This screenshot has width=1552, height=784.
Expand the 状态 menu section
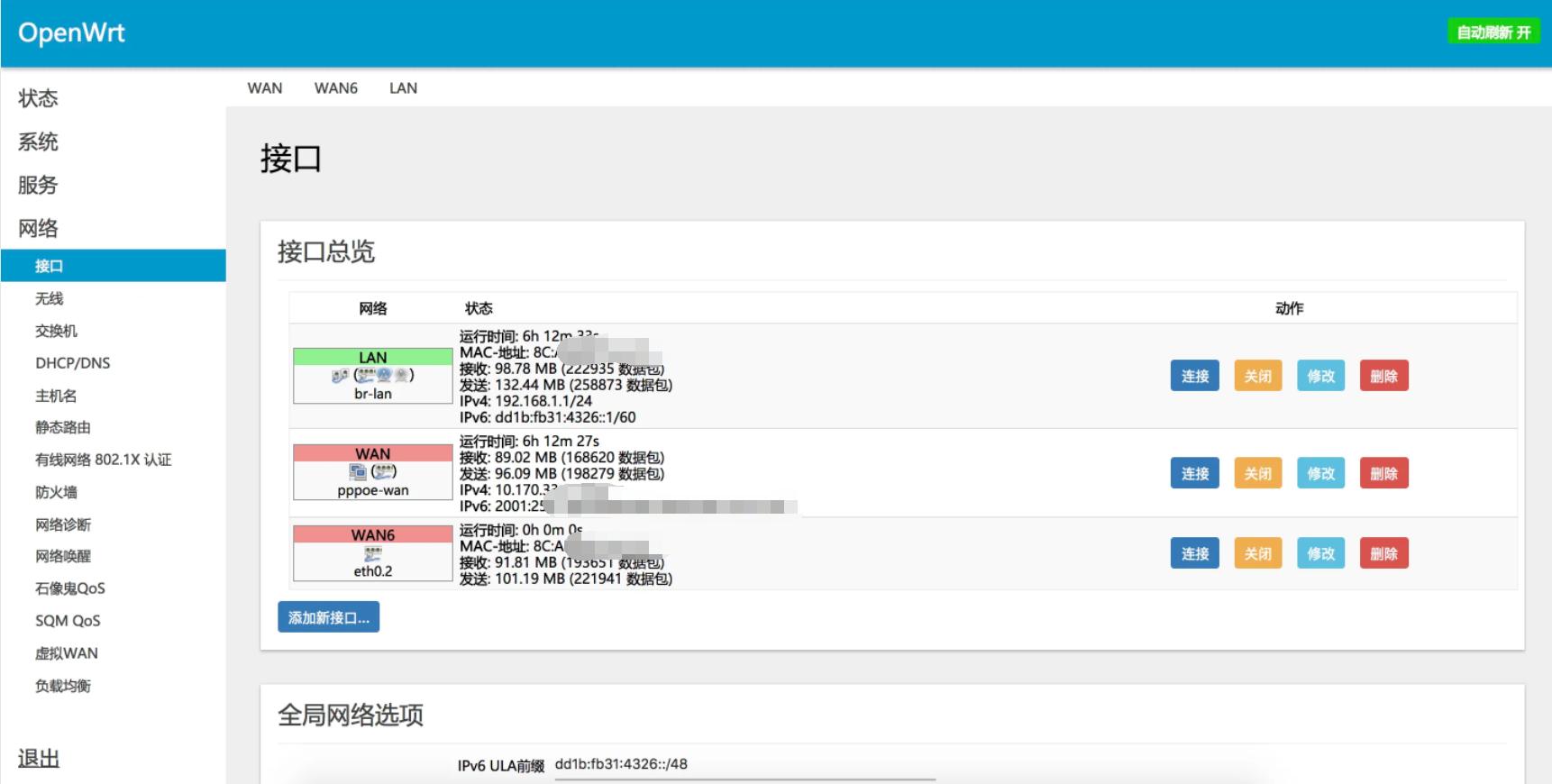point(38,98)
